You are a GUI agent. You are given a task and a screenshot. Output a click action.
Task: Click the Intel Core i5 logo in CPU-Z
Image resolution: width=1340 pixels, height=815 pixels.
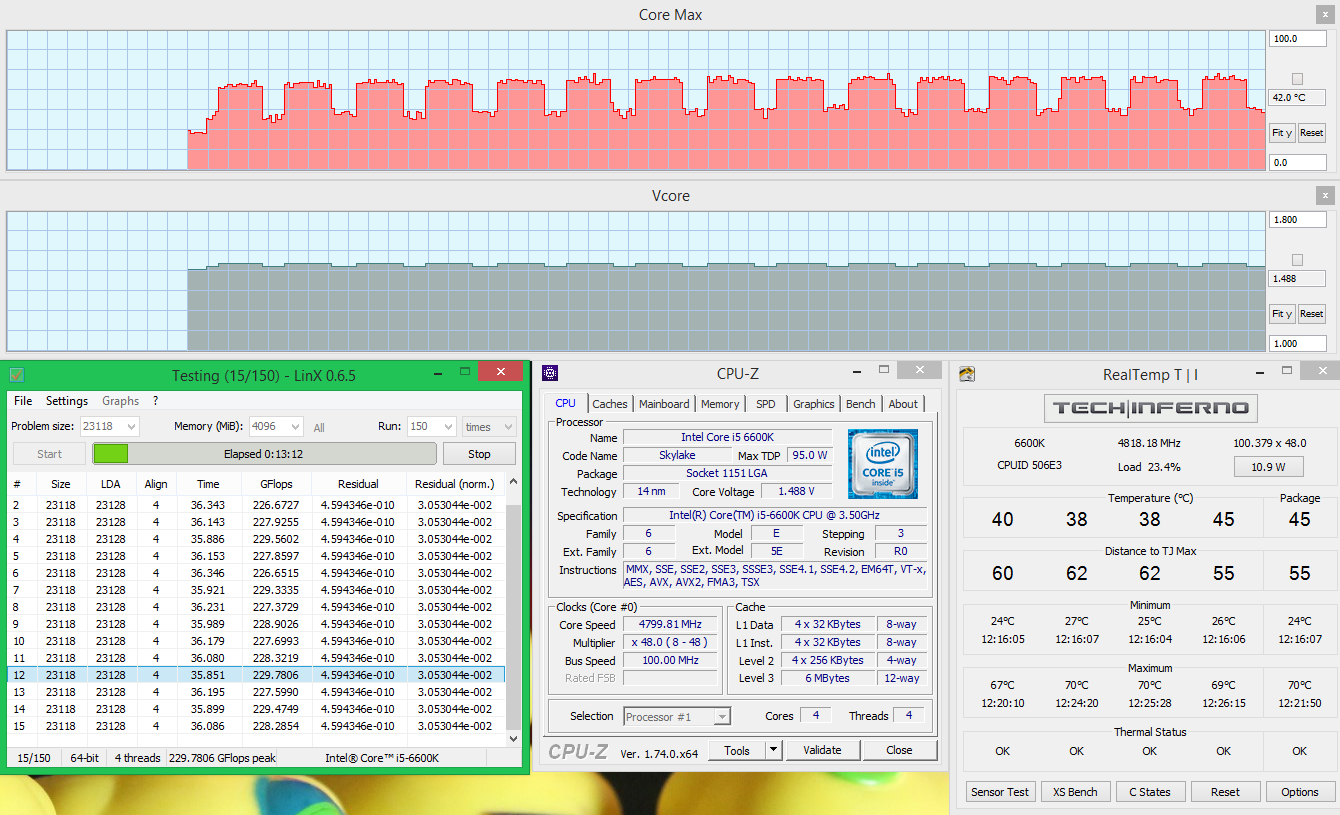882,463
